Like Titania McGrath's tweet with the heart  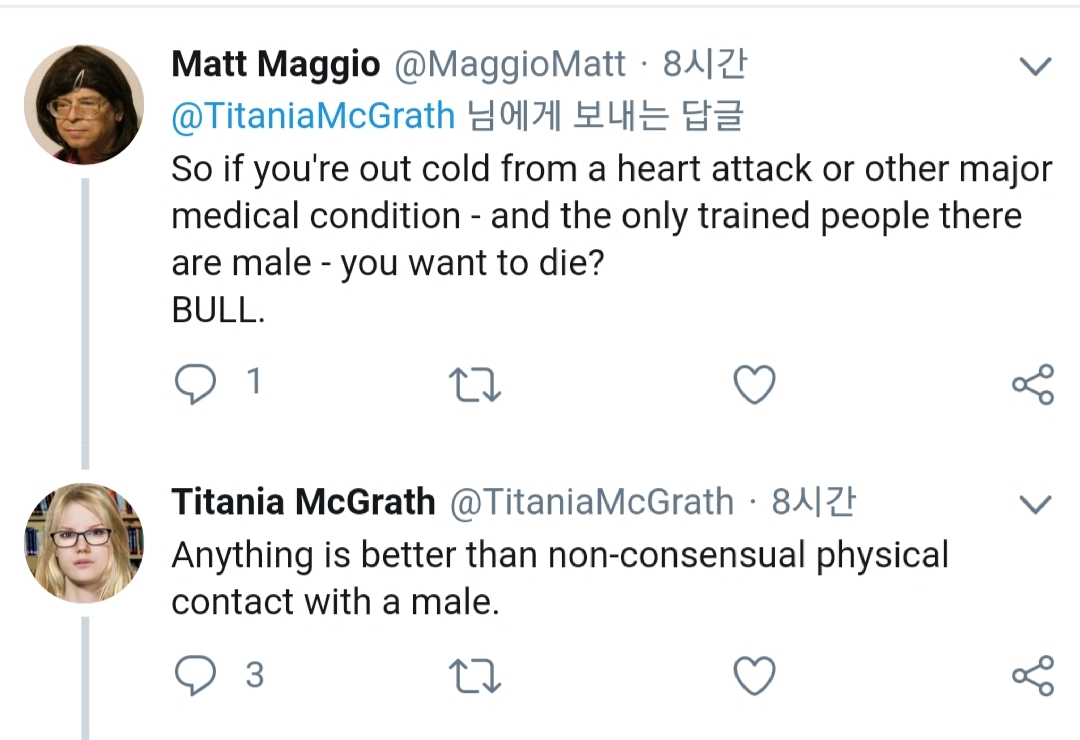[x=754, y=676]
